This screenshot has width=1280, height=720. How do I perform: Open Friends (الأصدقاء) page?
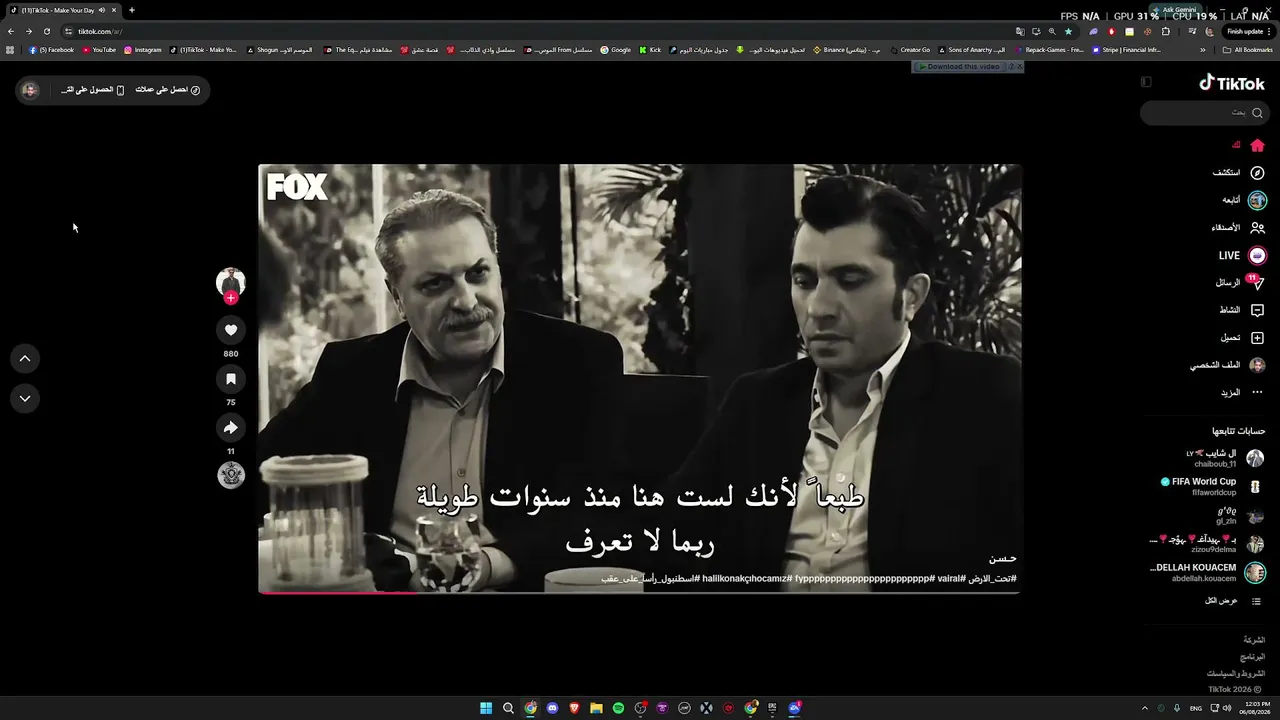tap(1239, 228)
